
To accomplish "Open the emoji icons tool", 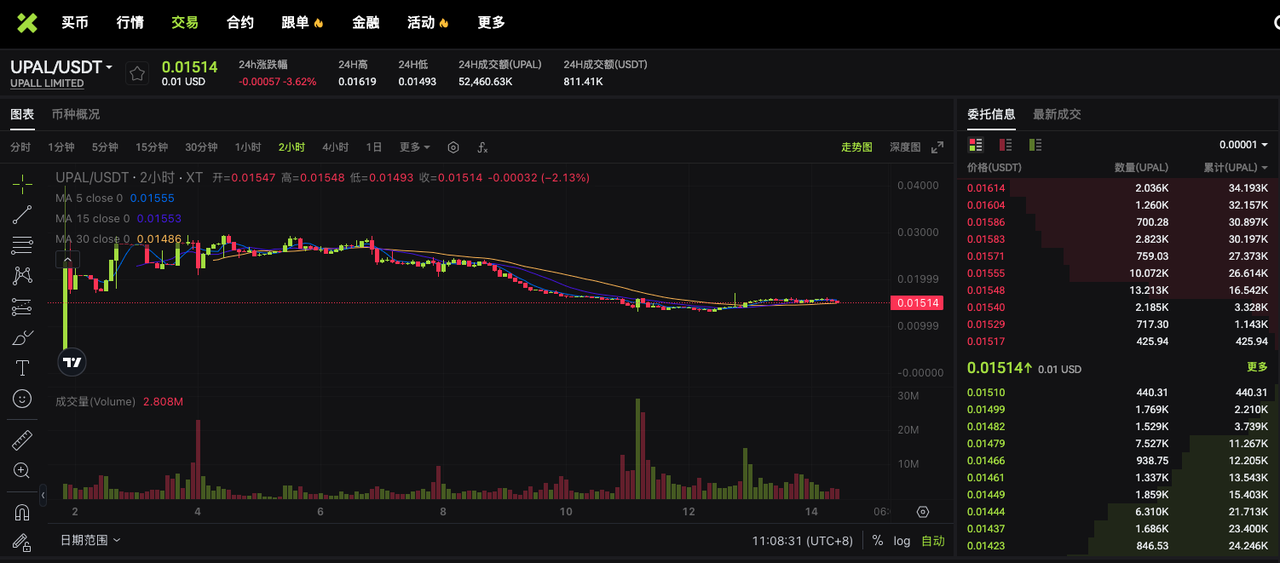I will 22,398.
